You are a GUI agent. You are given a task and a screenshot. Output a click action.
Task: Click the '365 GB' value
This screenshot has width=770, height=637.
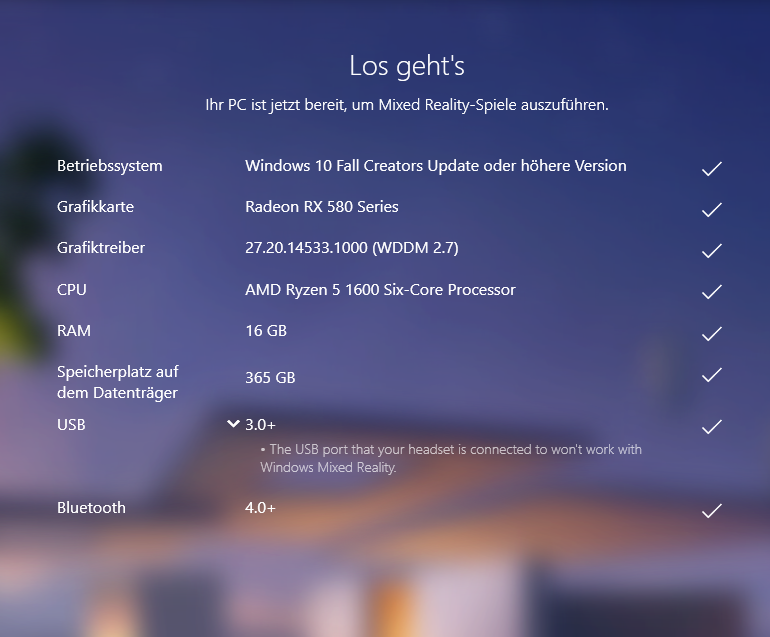point(270,378)
